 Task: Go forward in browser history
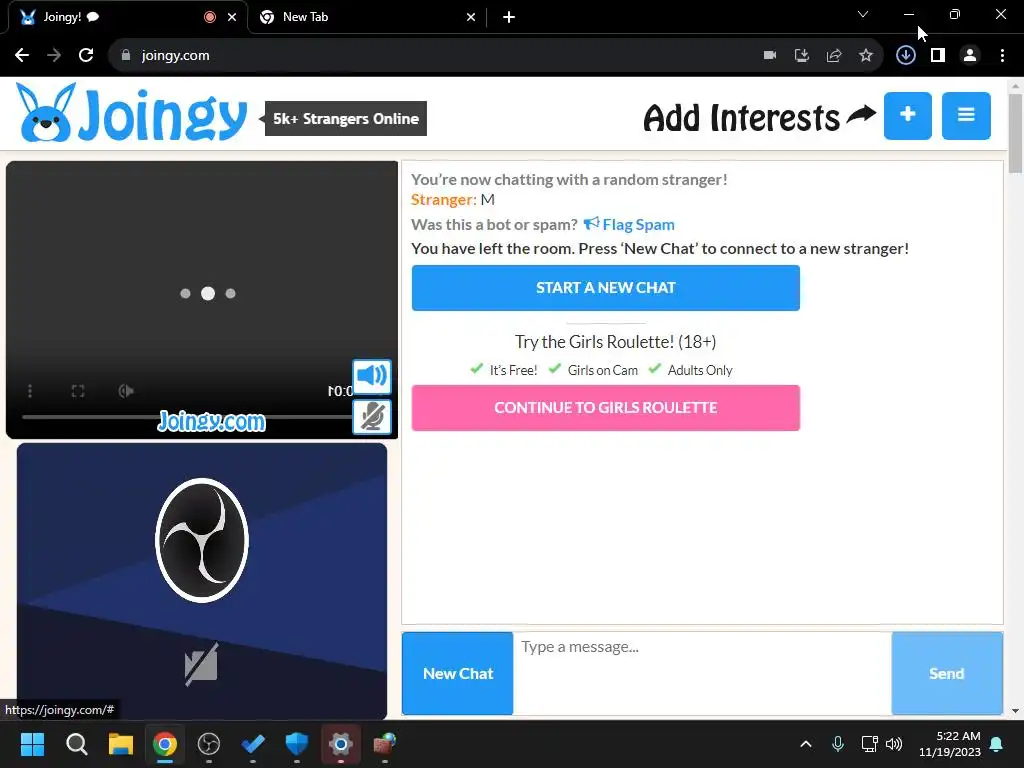point(54,56)
